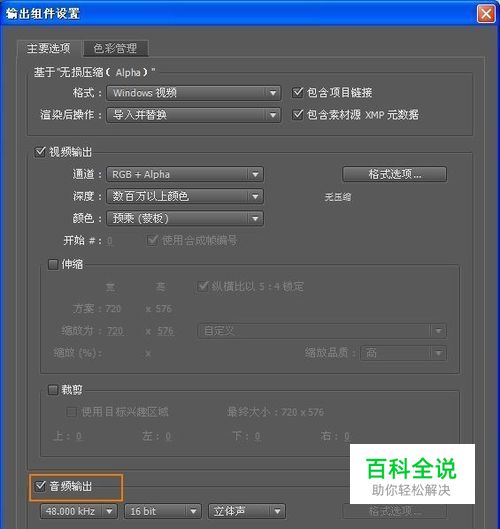Switch to the 色彩管理 tab
The image size is (500, 529).
[115, 48]
